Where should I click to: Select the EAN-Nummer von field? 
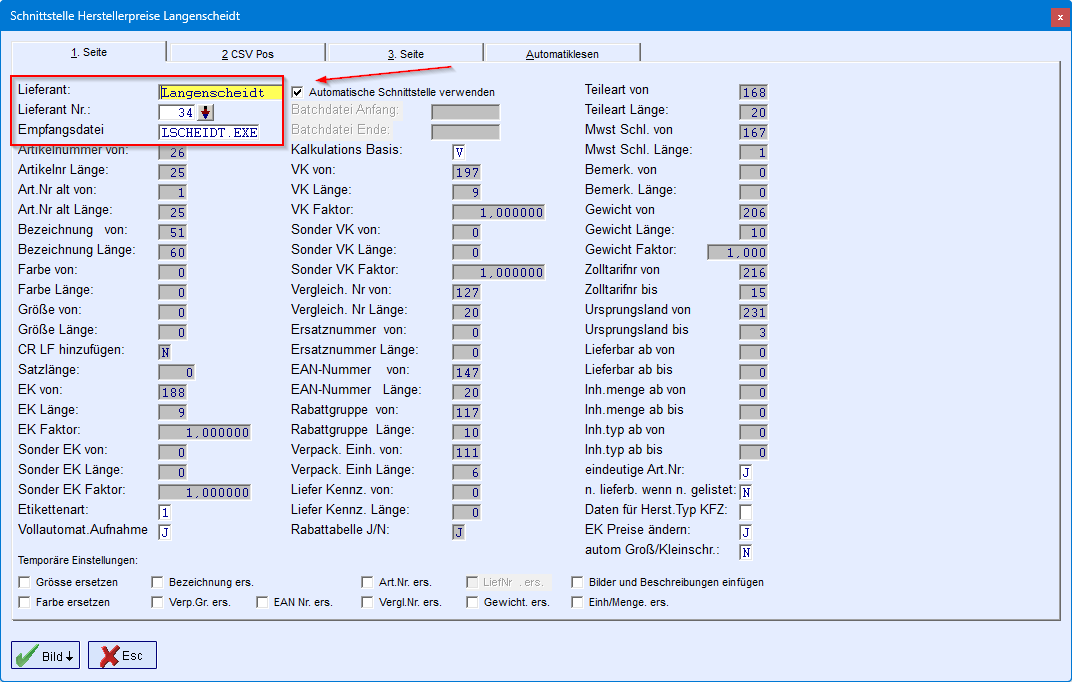[467, 372]
